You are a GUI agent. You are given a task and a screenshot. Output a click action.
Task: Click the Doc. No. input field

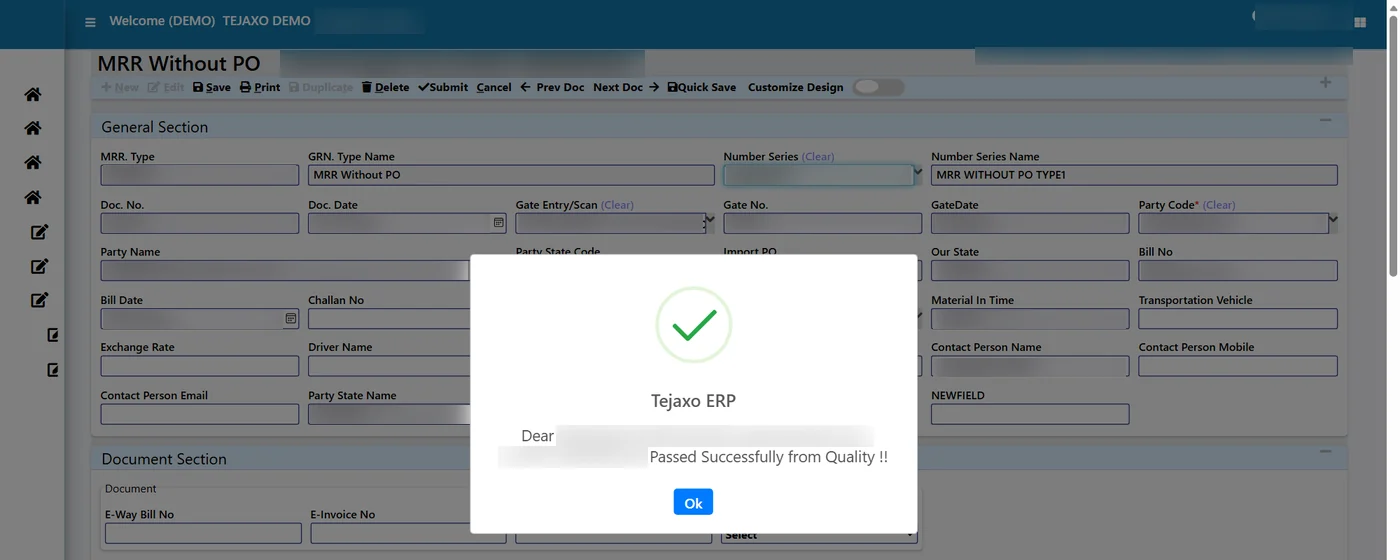[x=200, y=223]
